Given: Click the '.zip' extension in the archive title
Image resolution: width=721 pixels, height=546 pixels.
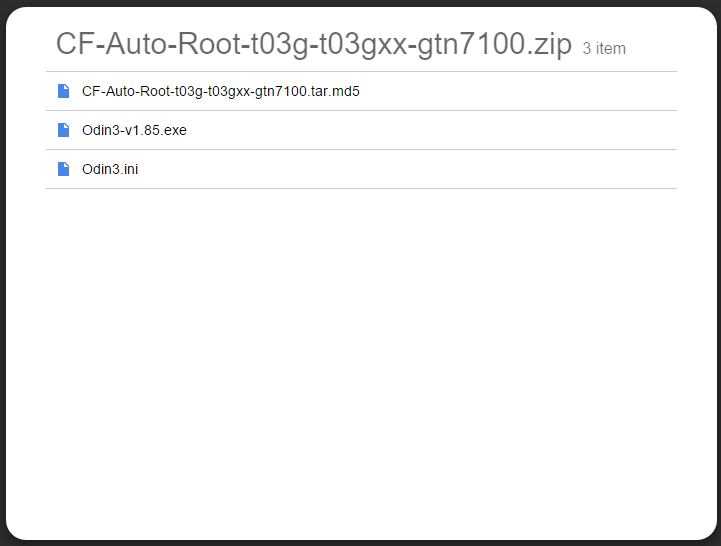Looking at the screenshot, I should pyautogui.click(x=549, y=45).
